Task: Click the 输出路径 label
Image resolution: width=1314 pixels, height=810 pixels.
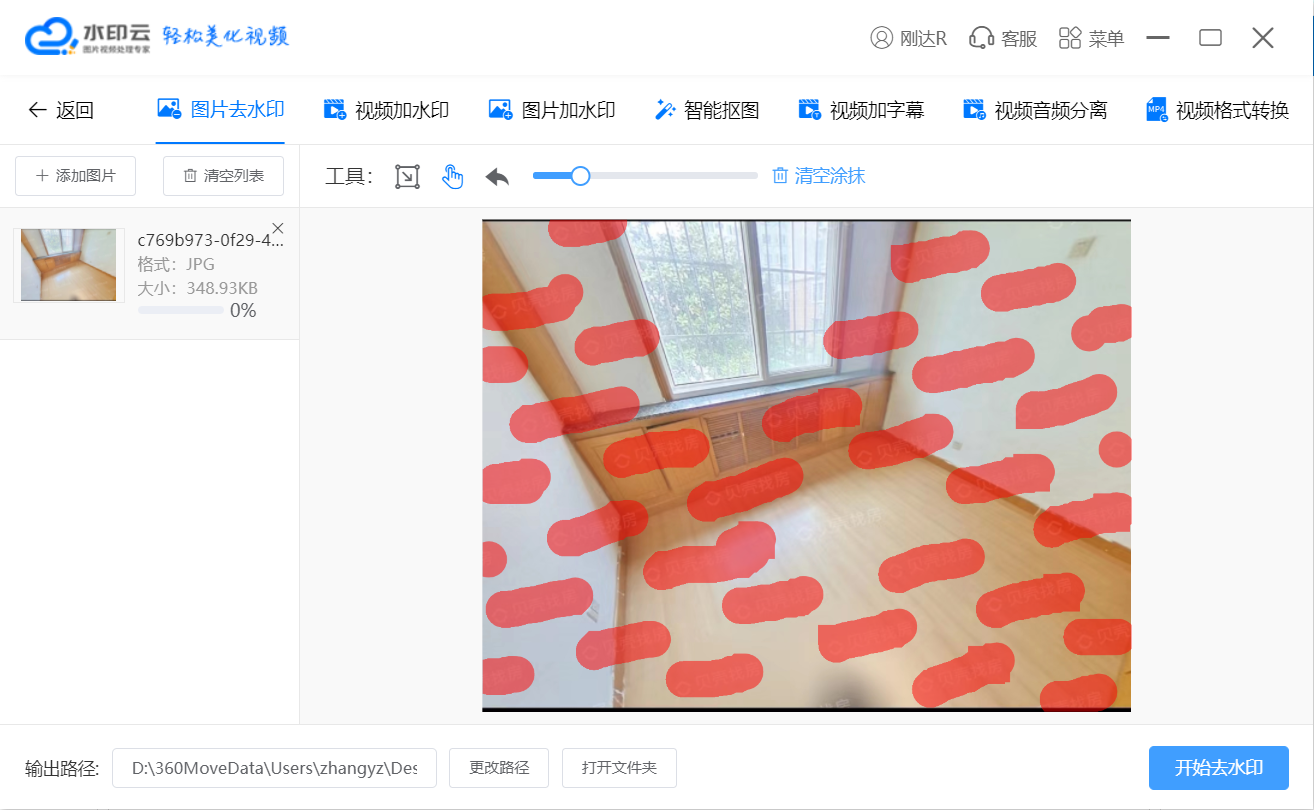Action: 62,768
